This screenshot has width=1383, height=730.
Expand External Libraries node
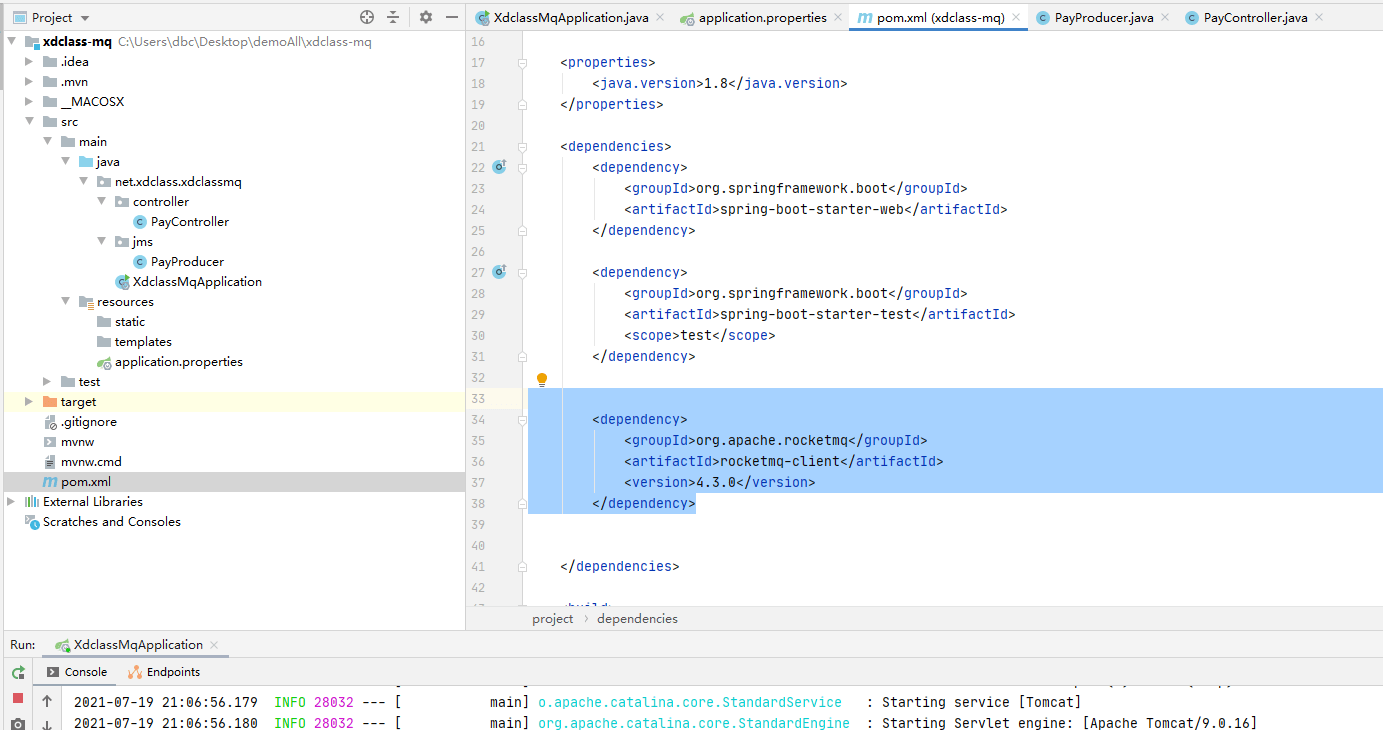tap(12, 502)
